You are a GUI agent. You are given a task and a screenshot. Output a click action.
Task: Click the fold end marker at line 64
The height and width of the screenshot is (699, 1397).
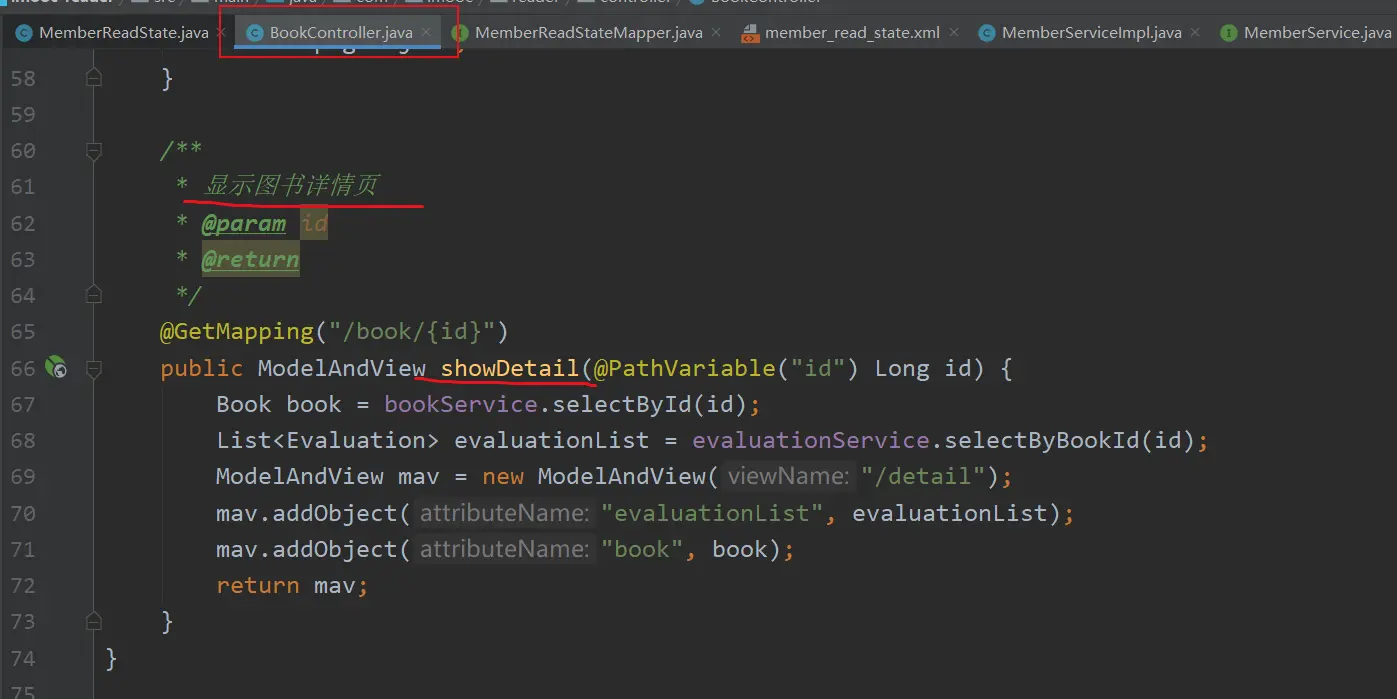tap(93, 296)
